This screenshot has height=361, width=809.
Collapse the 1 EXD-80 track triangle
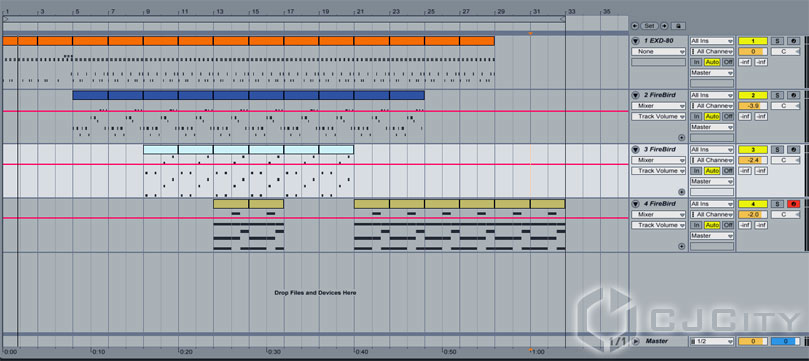(x=636, y=41)
